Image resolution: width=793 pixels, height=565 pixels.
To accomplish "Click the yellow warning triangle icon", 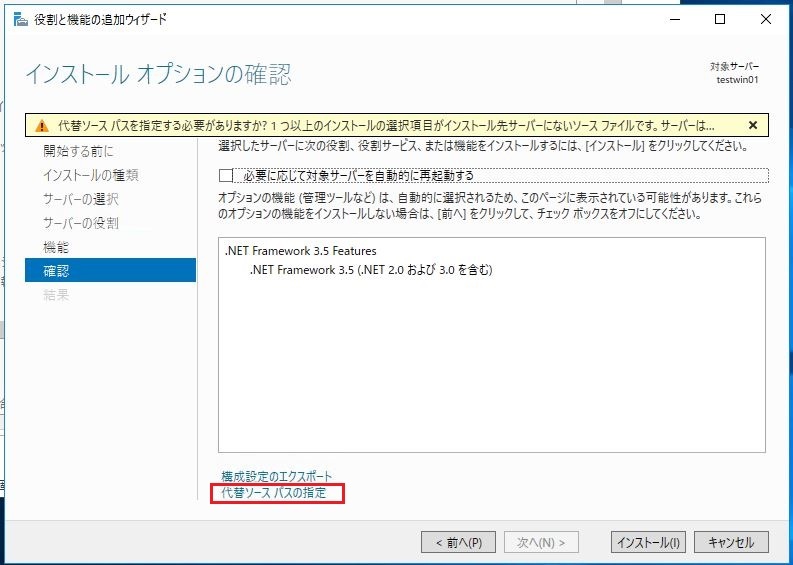I will pos(42,126).
